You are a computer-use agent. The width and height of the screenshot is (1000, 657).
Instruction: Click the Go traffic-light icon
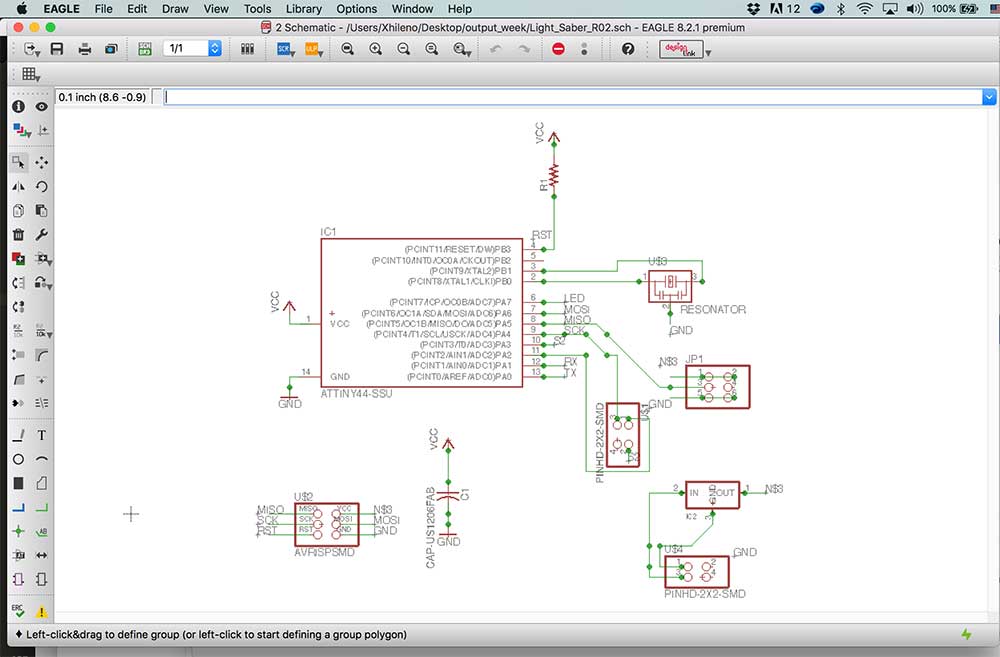point(584,49)
